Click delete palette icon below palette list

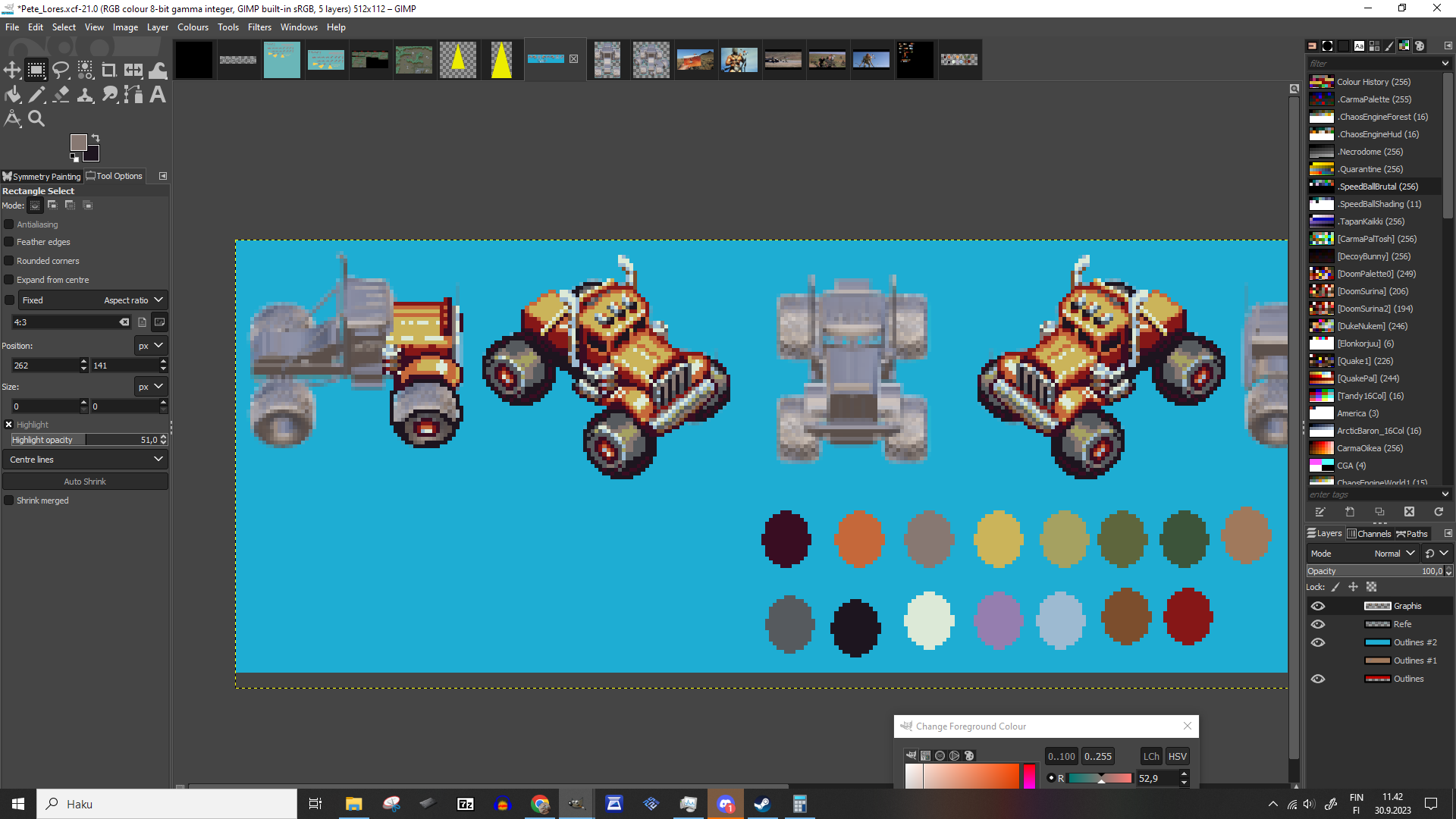point(1409,512)
